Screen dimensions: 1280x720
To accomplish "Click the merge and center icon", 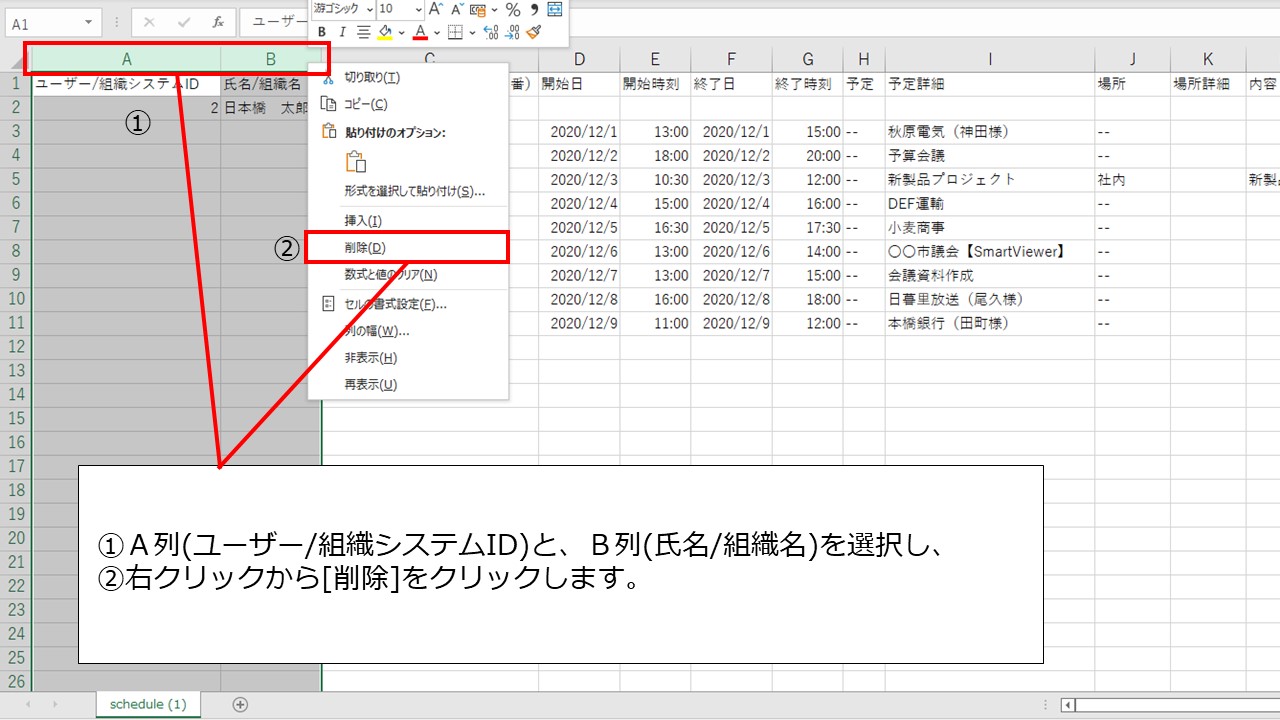I will [555, 9].
